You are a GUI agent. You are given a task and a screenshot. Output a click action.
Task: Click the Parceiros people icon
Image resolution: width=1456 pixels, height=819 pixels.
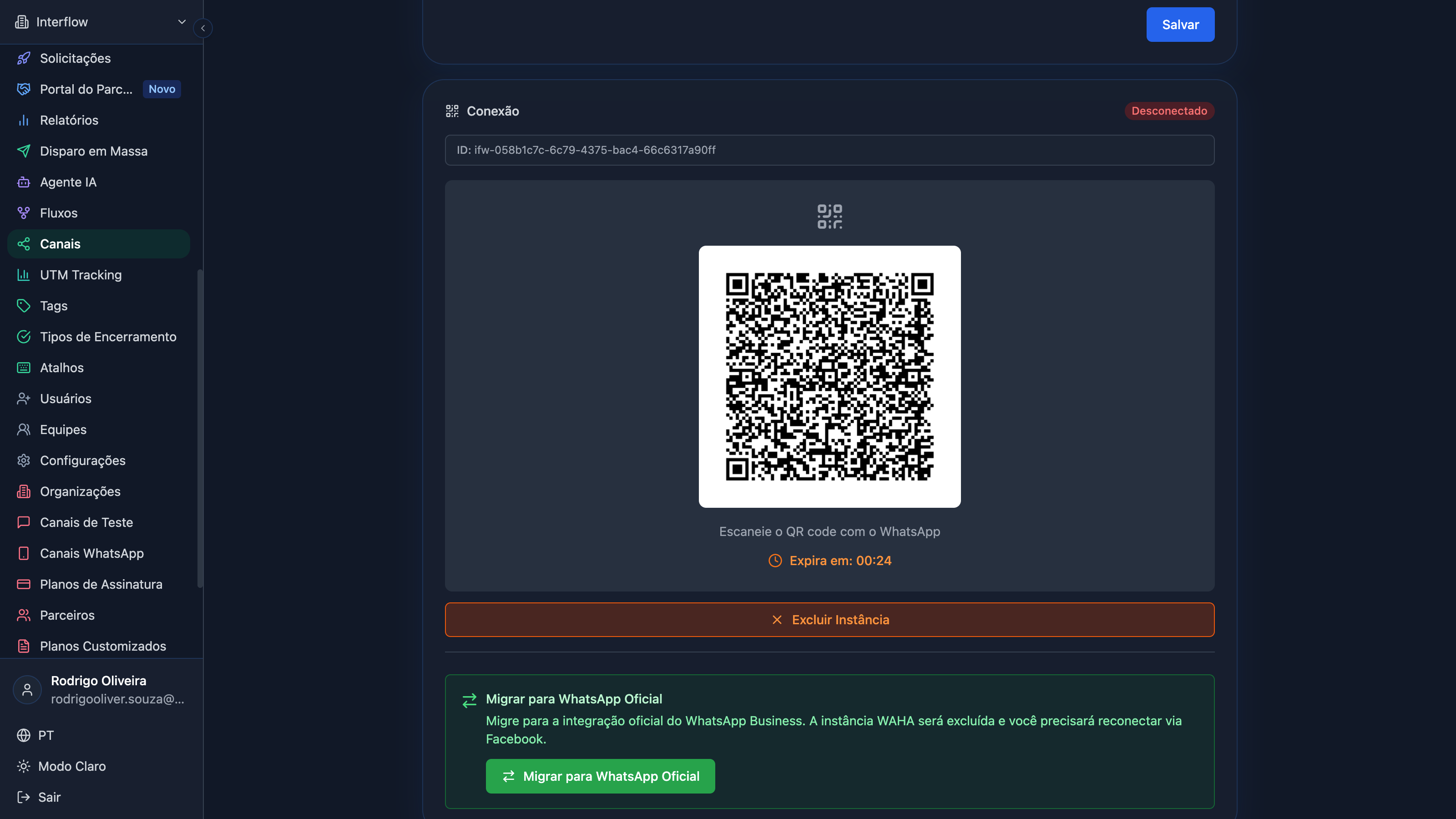[x=23, y=616]
